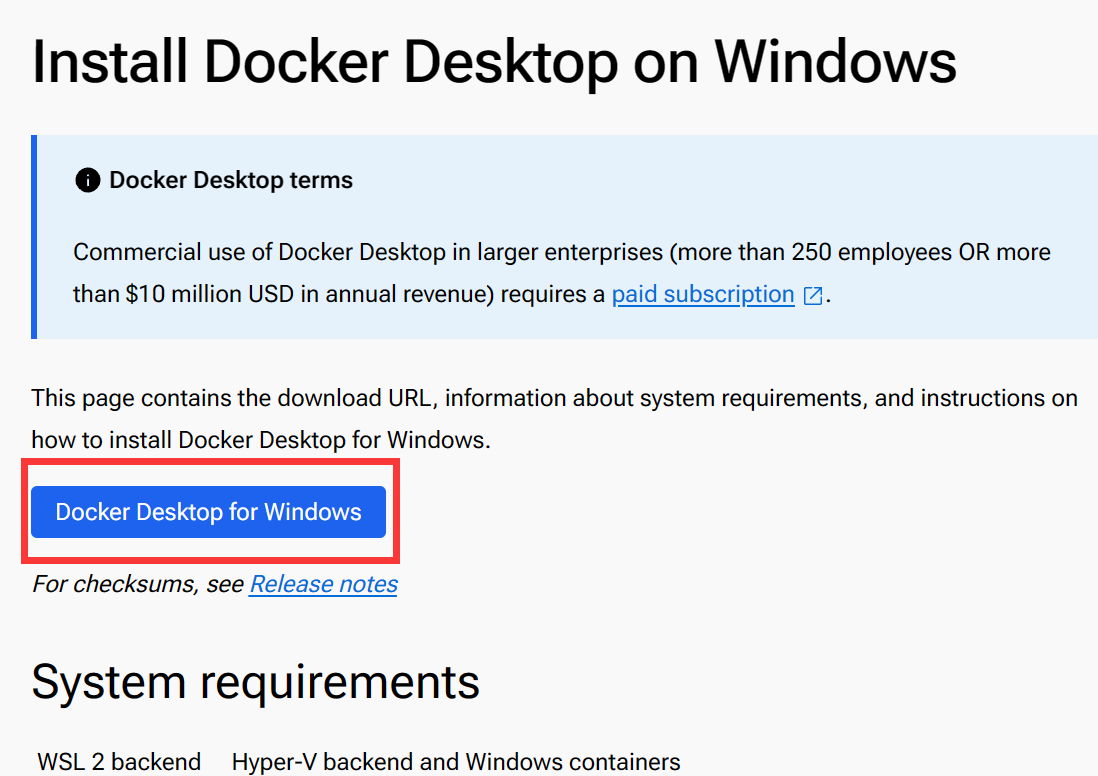Switch to the WSL 2 backend tab
The height and width of the screenshot is (776, 1098).
tap(119, 761)
